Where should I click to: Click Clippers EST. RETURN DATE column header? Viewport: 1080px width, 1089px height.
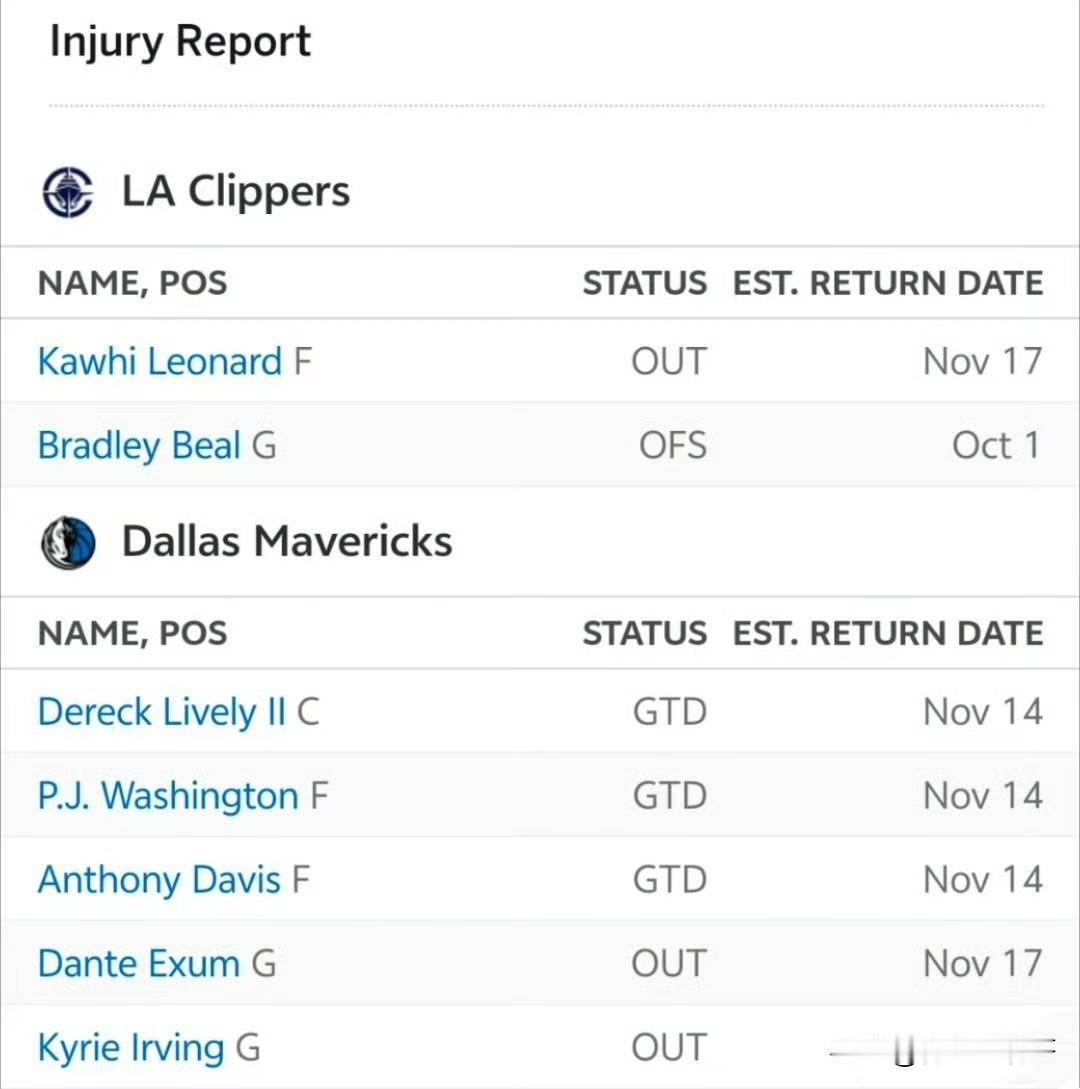click(x=888, y=283)
